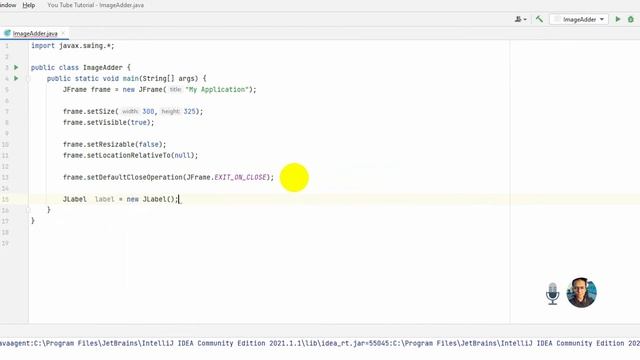Screen dimensions: 640x360
Task: Close the ImageAdder.java tab
Action: tap(63, 33)
